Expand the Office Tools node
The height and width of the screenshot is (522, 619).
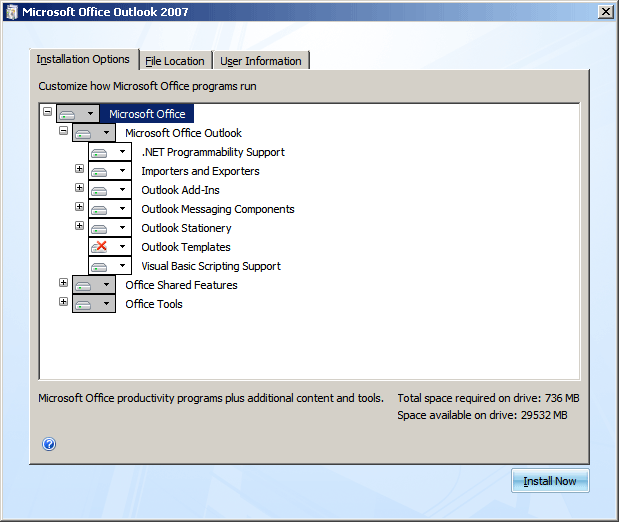(63, 301)
